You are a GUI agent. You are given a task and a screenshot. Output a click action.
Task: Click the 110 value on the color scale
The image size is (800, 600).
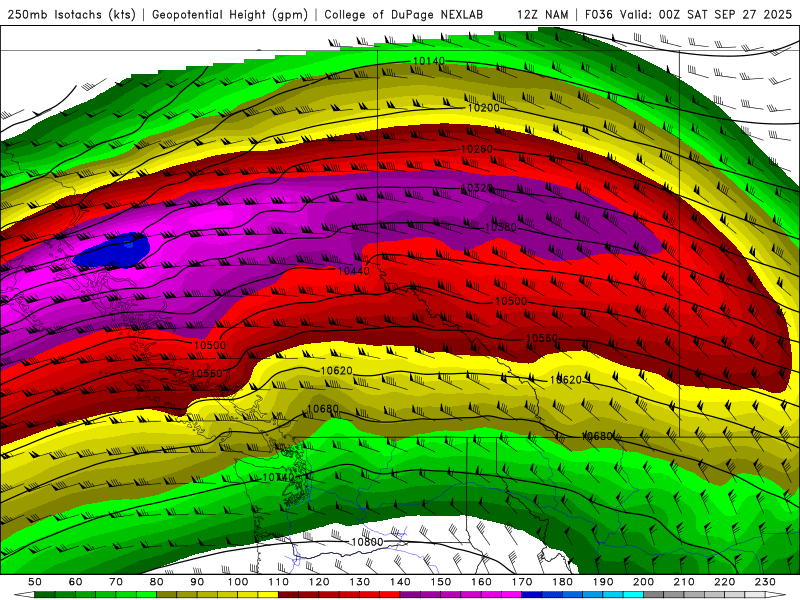coord(278,582)
